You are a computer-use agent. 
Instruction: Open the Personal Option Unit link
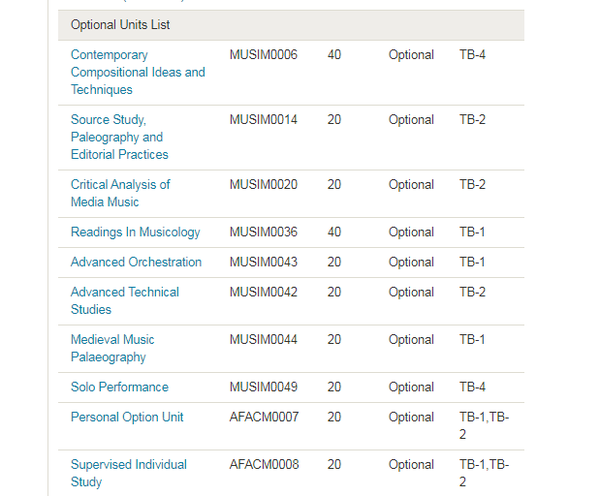pos(127,417)
